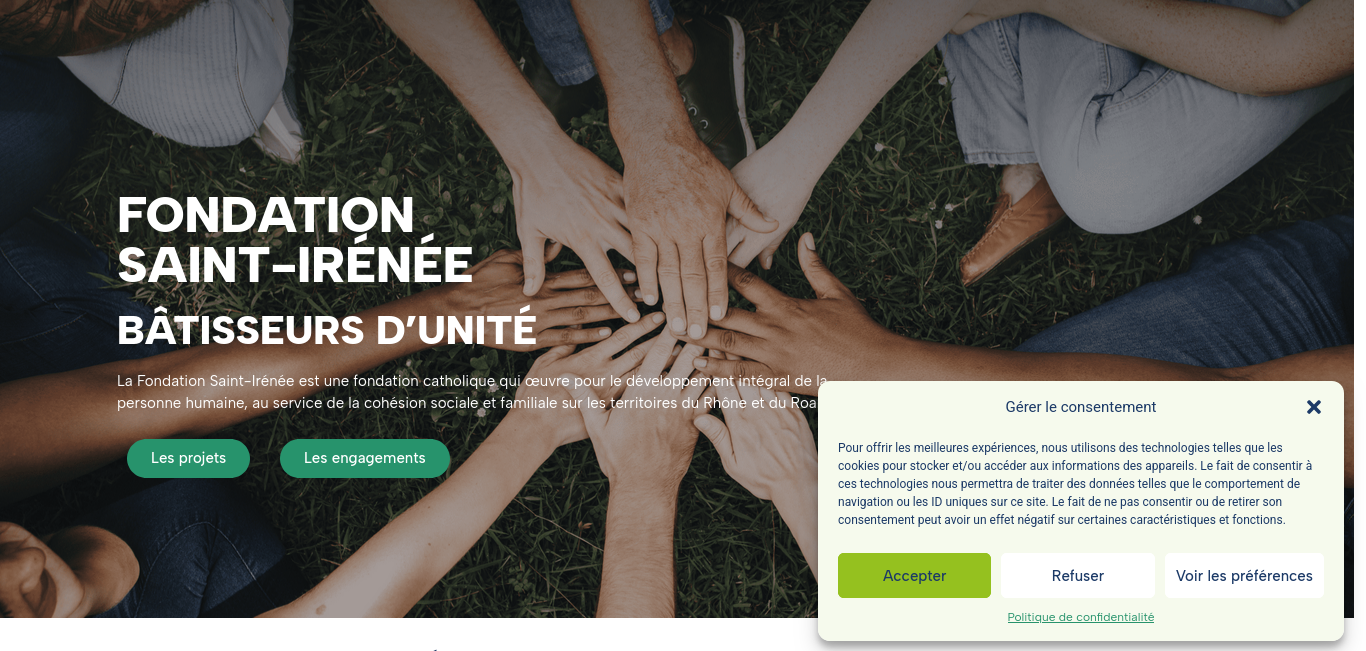Click the SAINT-IRÉNÉE line of the title
The width and height of the screenshot is (1366, 651).
[295, 264]
